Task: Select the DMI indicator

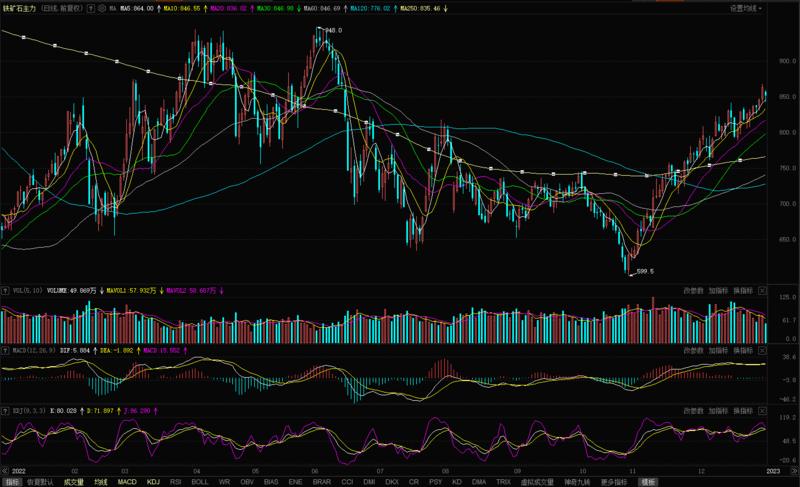Action: 369,482
